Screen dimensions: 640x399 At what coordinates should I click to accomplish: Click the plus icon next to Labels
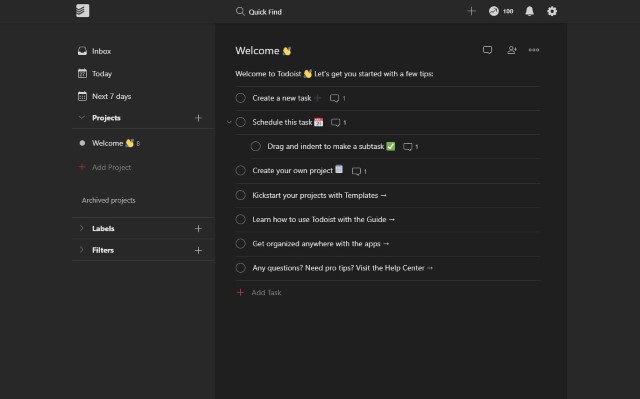(x=198, y=228)
